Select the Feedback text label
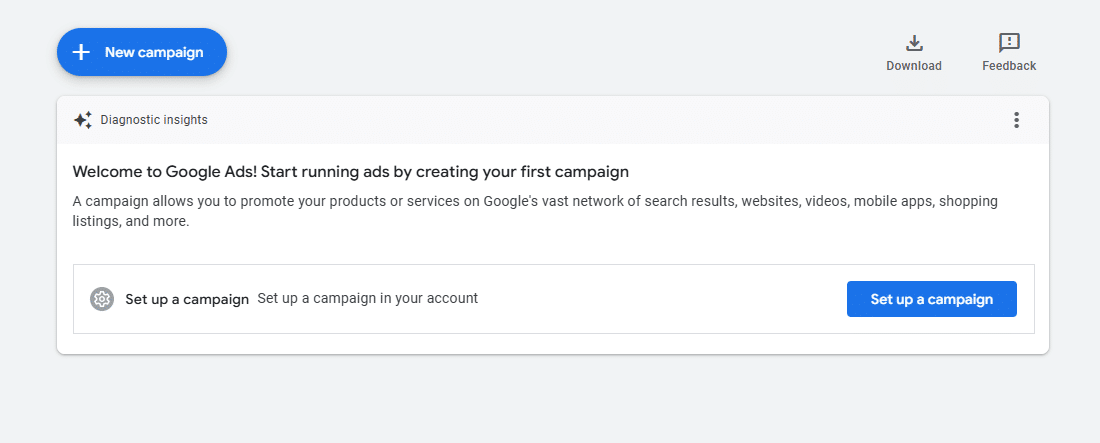Viewport: 1100px width, 443px height. pyautogui.click(x=1009, y=66)
